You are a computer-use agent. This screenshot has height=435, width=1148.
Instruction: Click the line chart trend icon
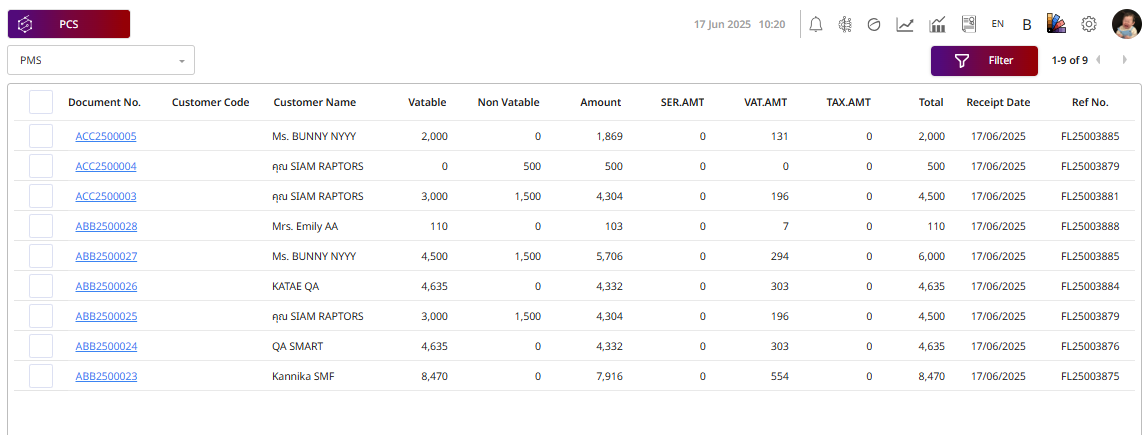(x=905, y=24)
